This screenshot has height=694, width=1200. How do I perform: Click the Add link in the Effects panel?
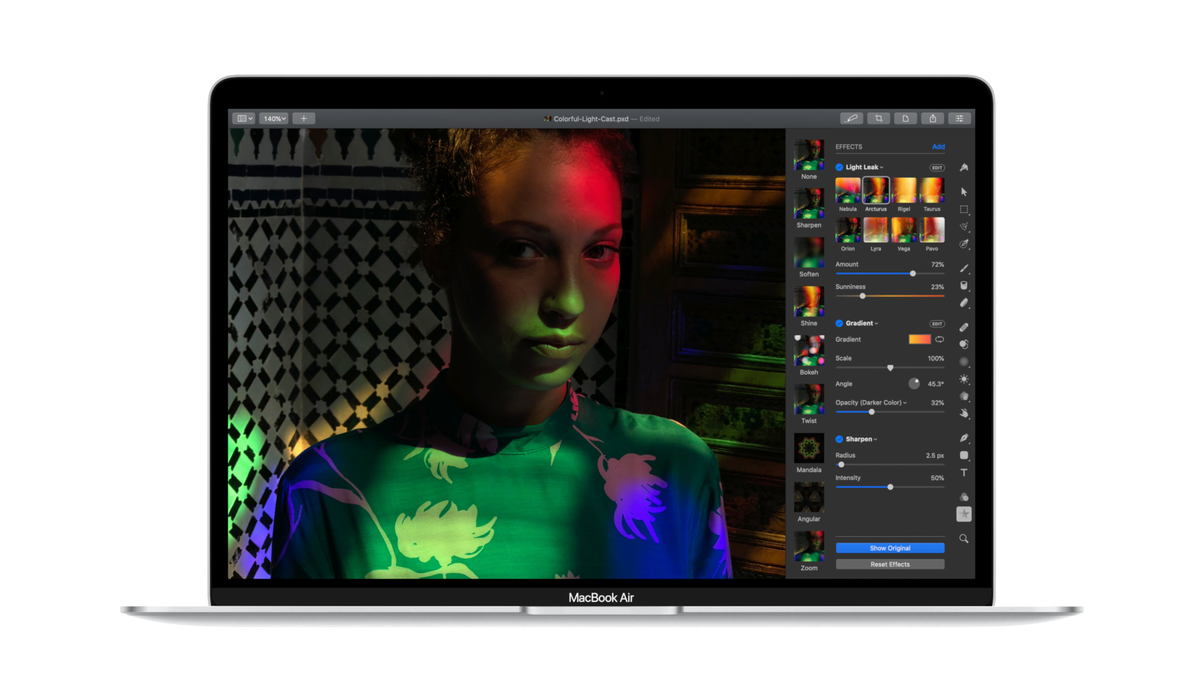(x=938, y=146)
